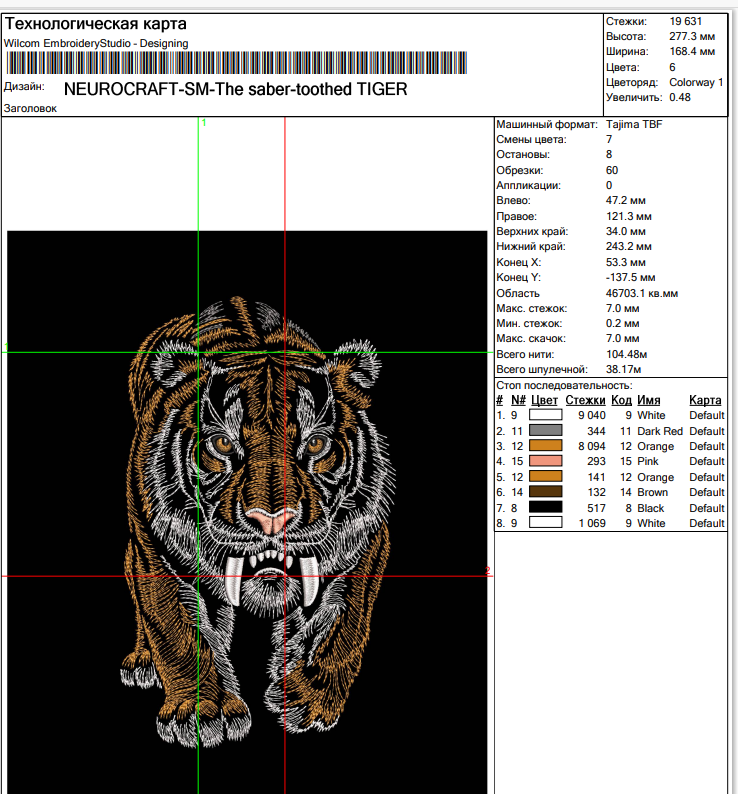Image resolution: width=738 pixels, height=794 pixels.
Task: Click the 'Цвет' column header
Action: [x=545, y=400]
